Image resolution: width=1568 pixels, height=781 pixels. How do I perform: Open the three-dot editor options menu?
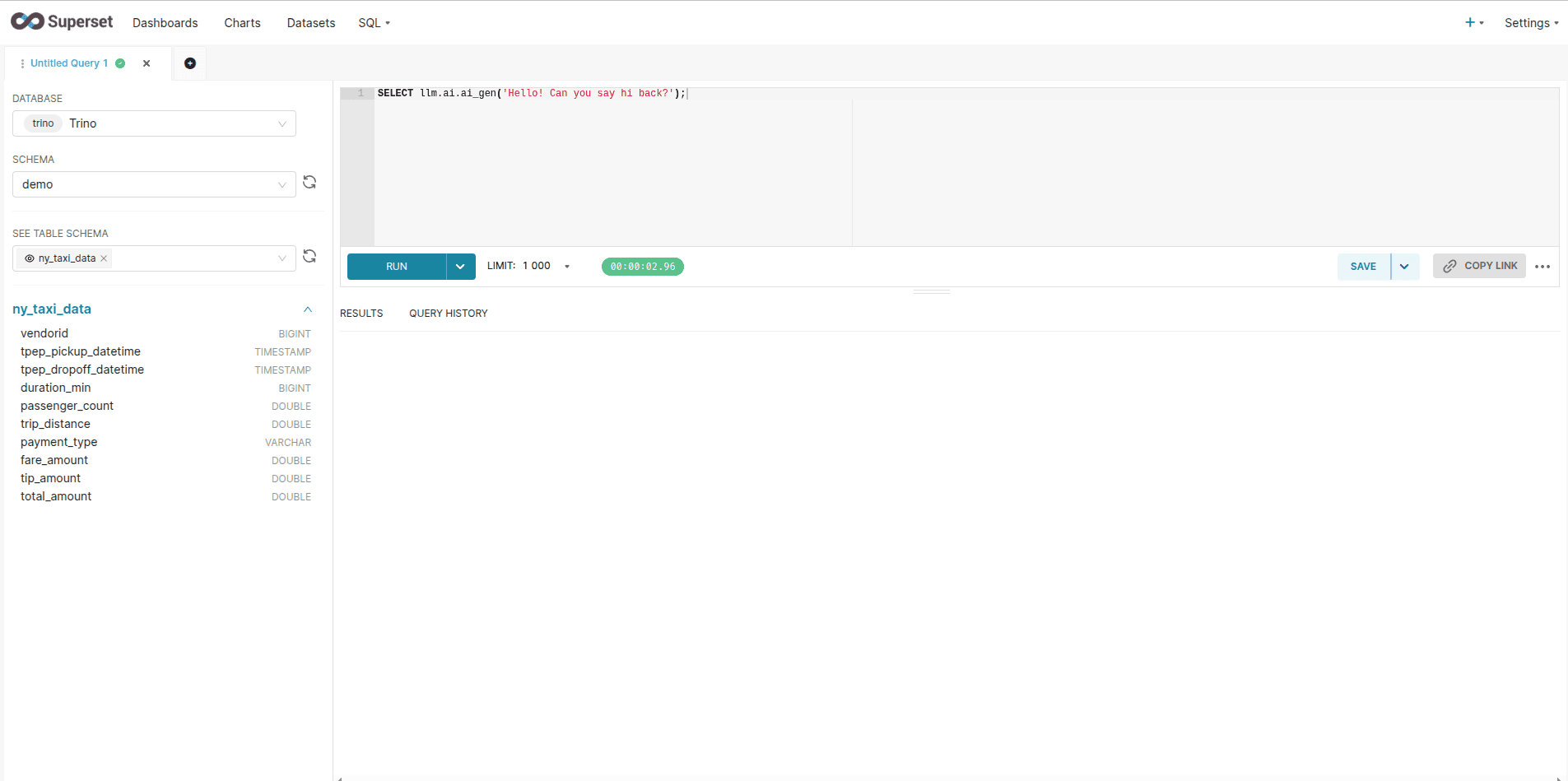click(x=1542, y=267)
